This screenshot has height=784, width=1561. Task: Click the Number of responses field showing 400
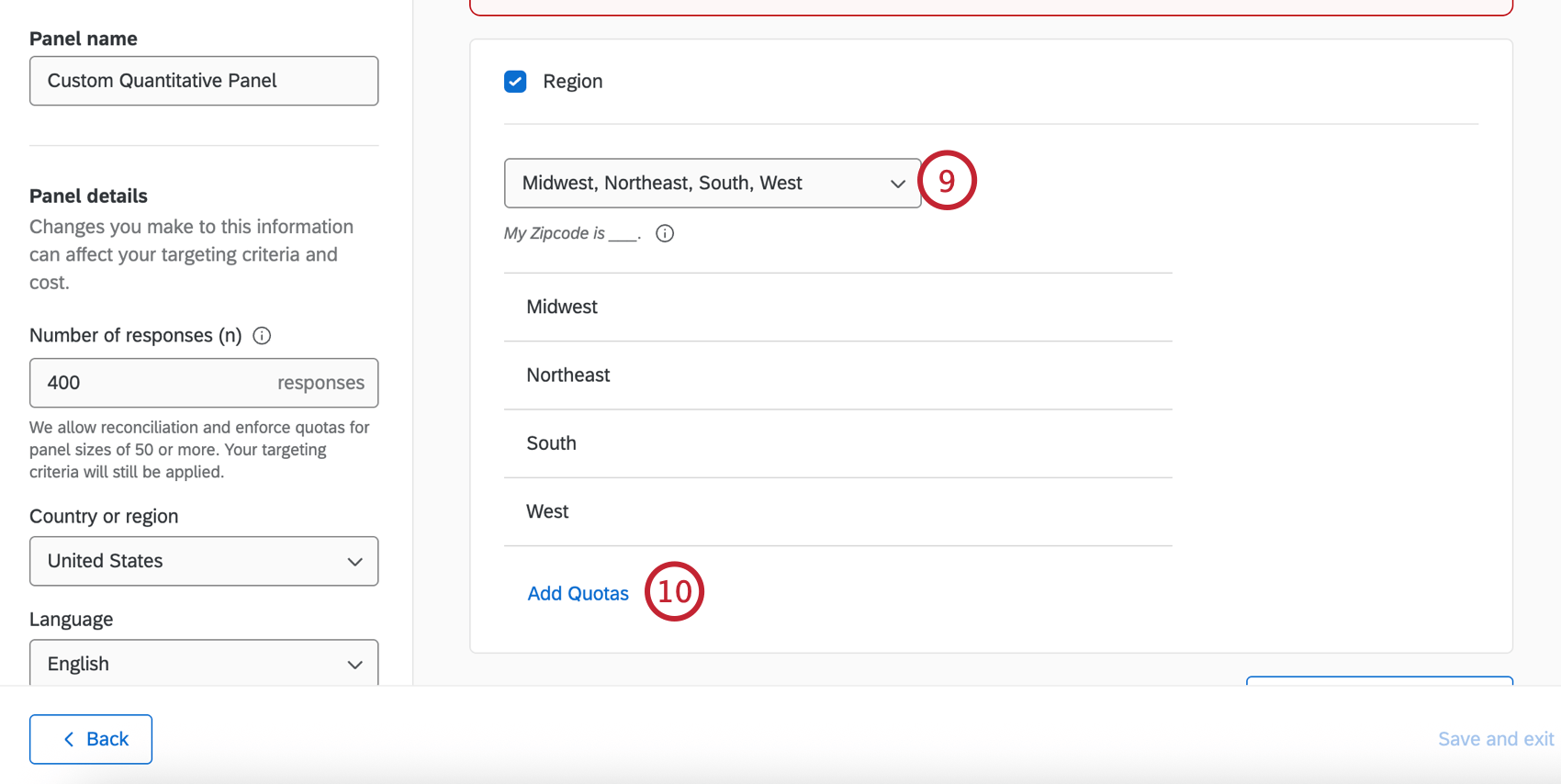(204, 383)
